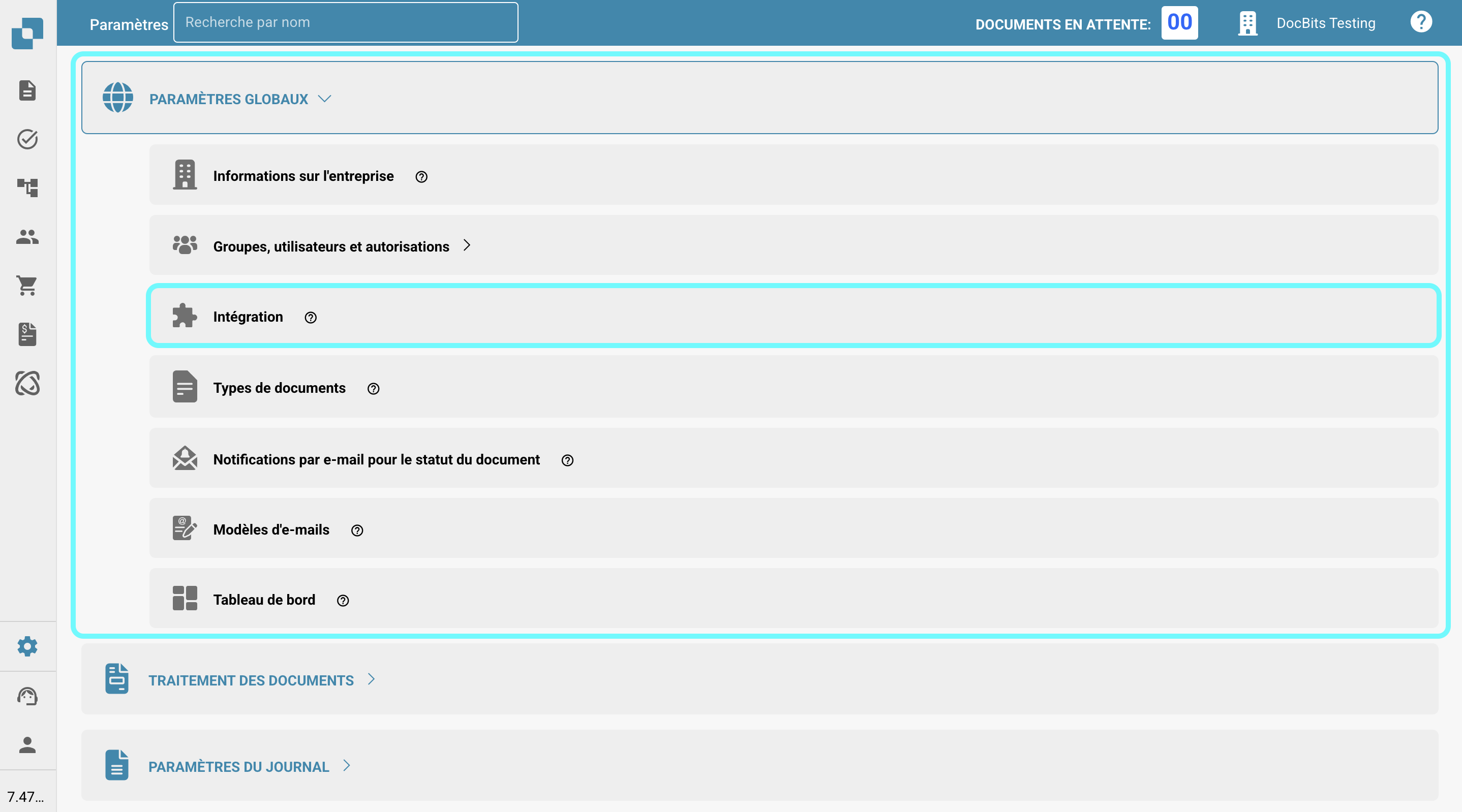
Task: Open the user profile sidebar icon
Action: click(27, 744)
